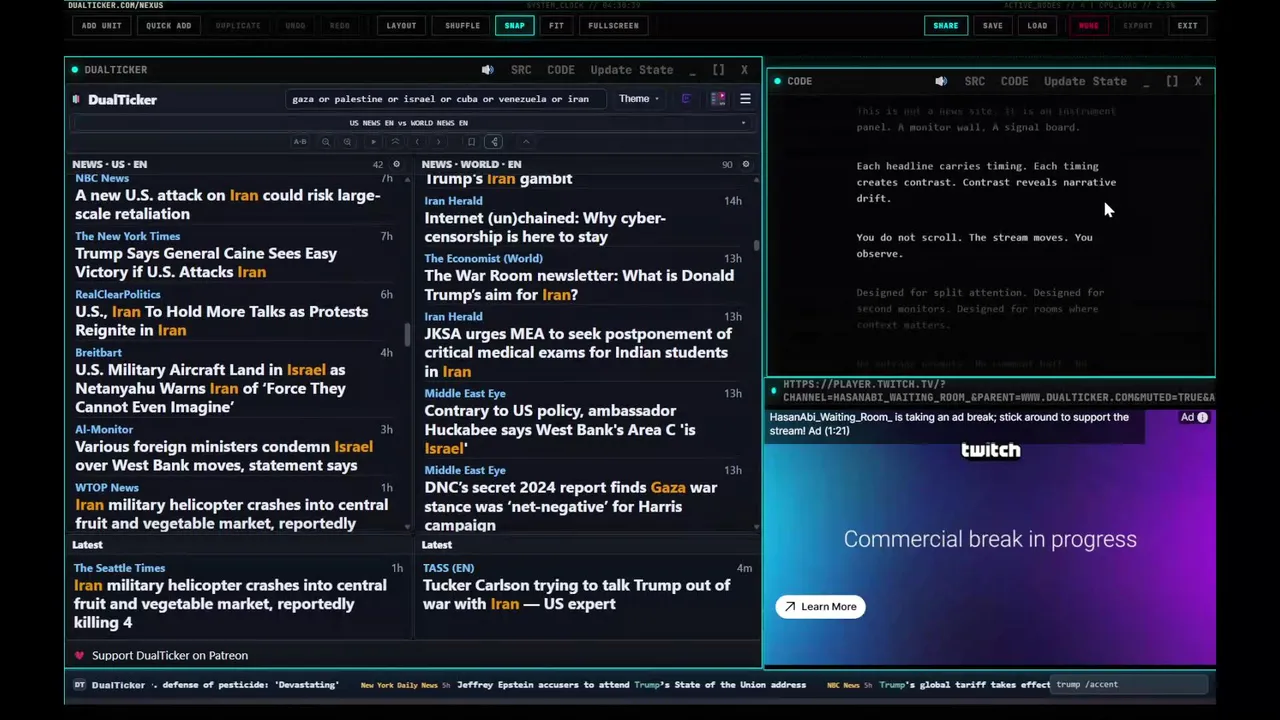Mute the DUALTICKER panel with its speaker icon
This screenshot has width=1280, height=720.
[487, 70]
